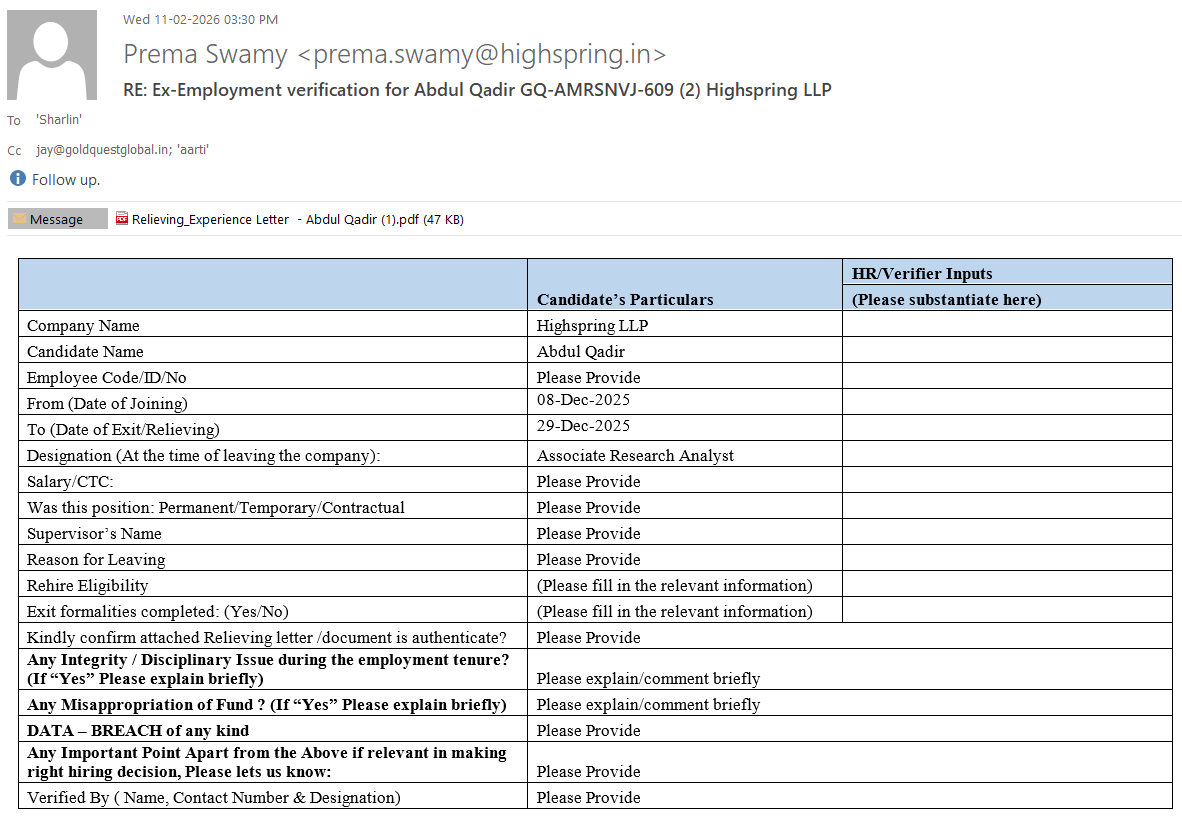Click the sender's profile avatar picture

(x=52, y=55)
